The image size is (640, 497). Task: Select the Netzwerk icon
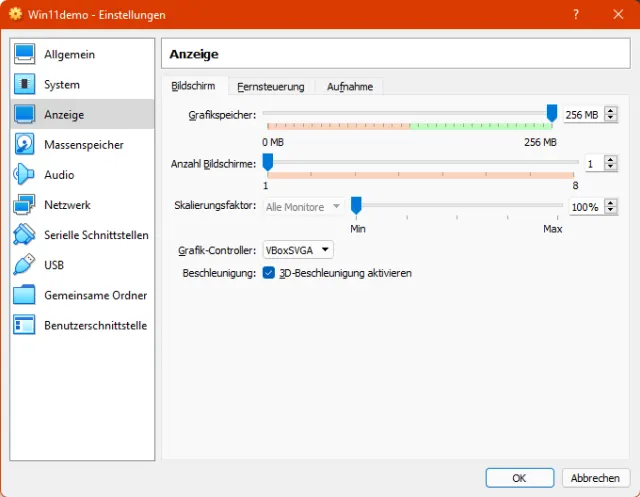[25, 205]
